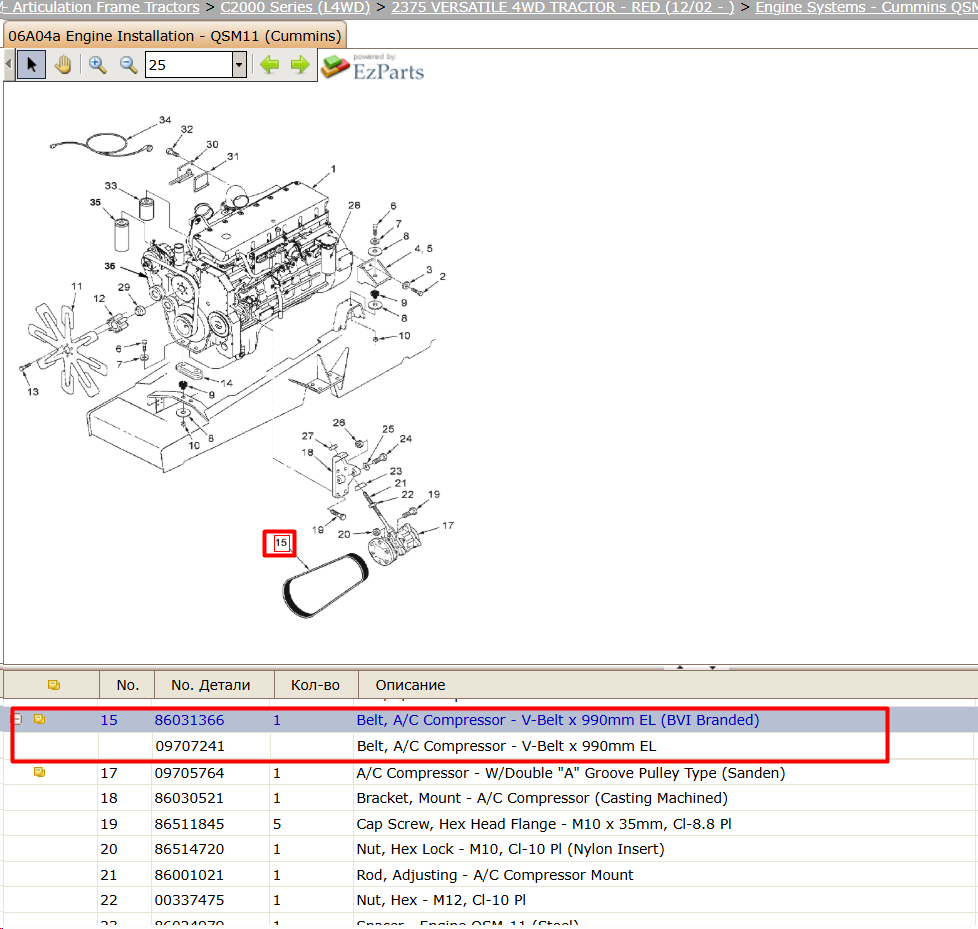The height and width of the screenshot is (929, 978).
Task: Click callout 1 on the engine
Action: click(333, 168)
